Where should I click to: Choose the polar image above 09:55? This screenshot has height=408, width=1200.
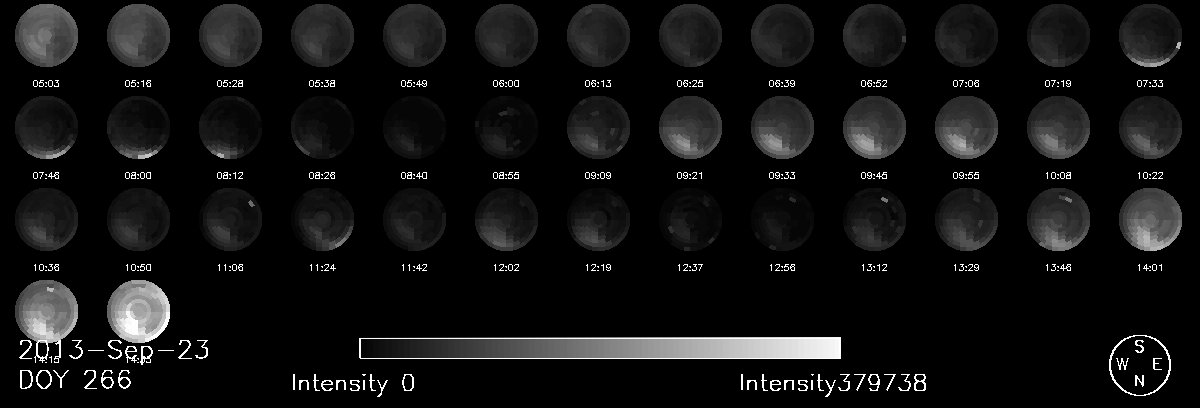point(967,128)
